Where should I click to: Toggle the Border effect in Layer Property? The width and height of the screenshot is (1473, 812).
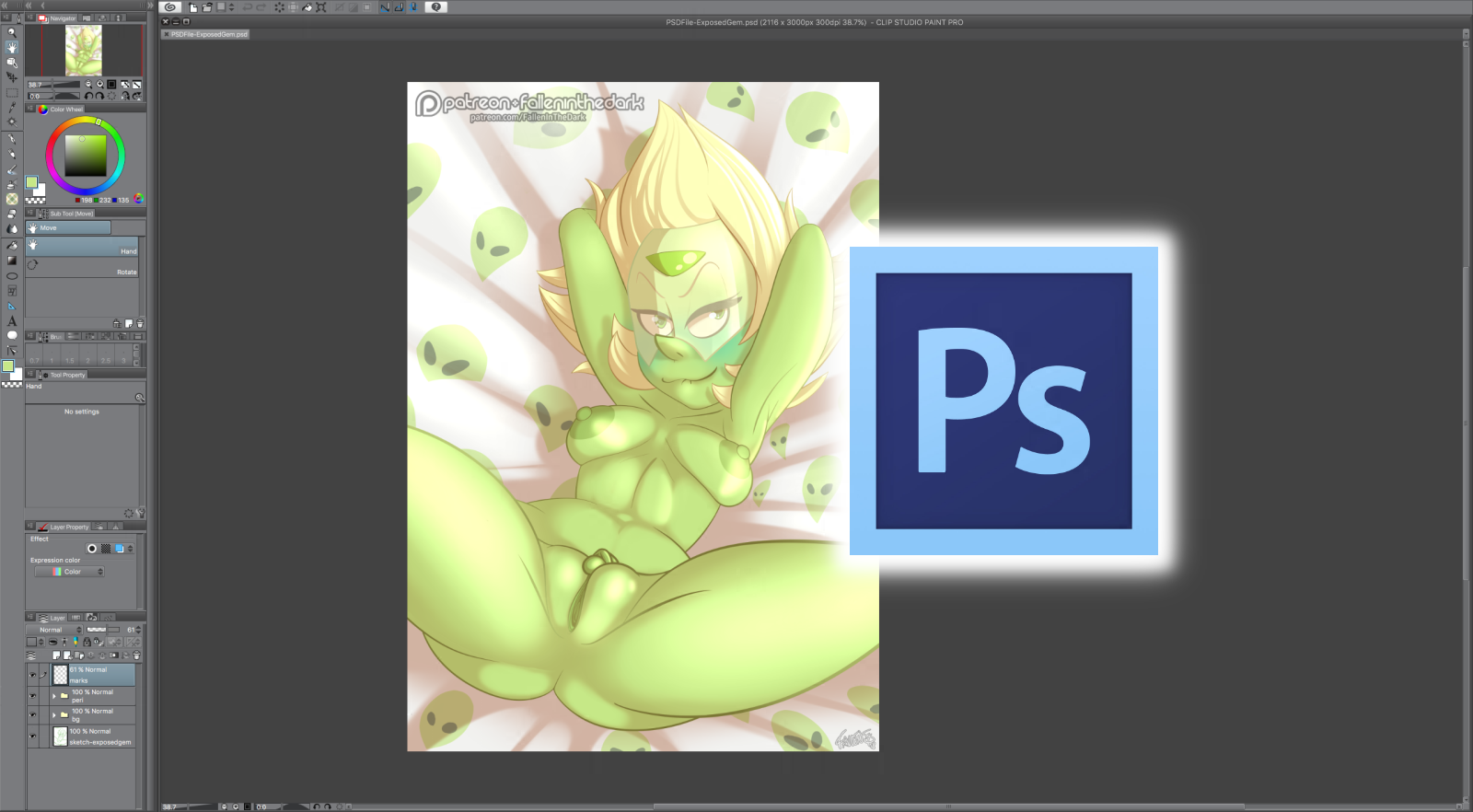coord(92,549)
